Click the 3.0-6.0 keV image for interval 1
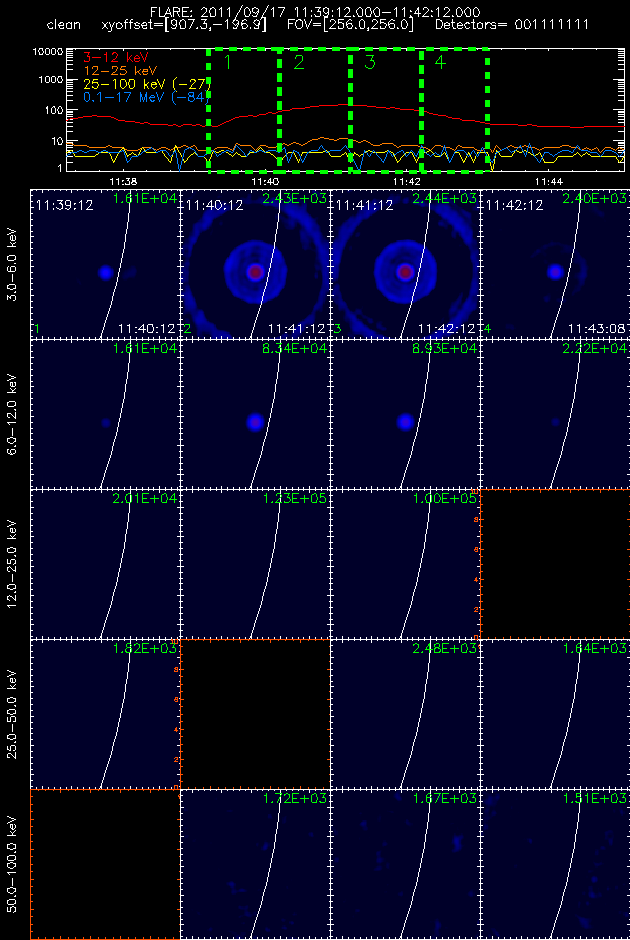This screenshot has width=630, height=940. pyautogui.click(x=105, y=264)
